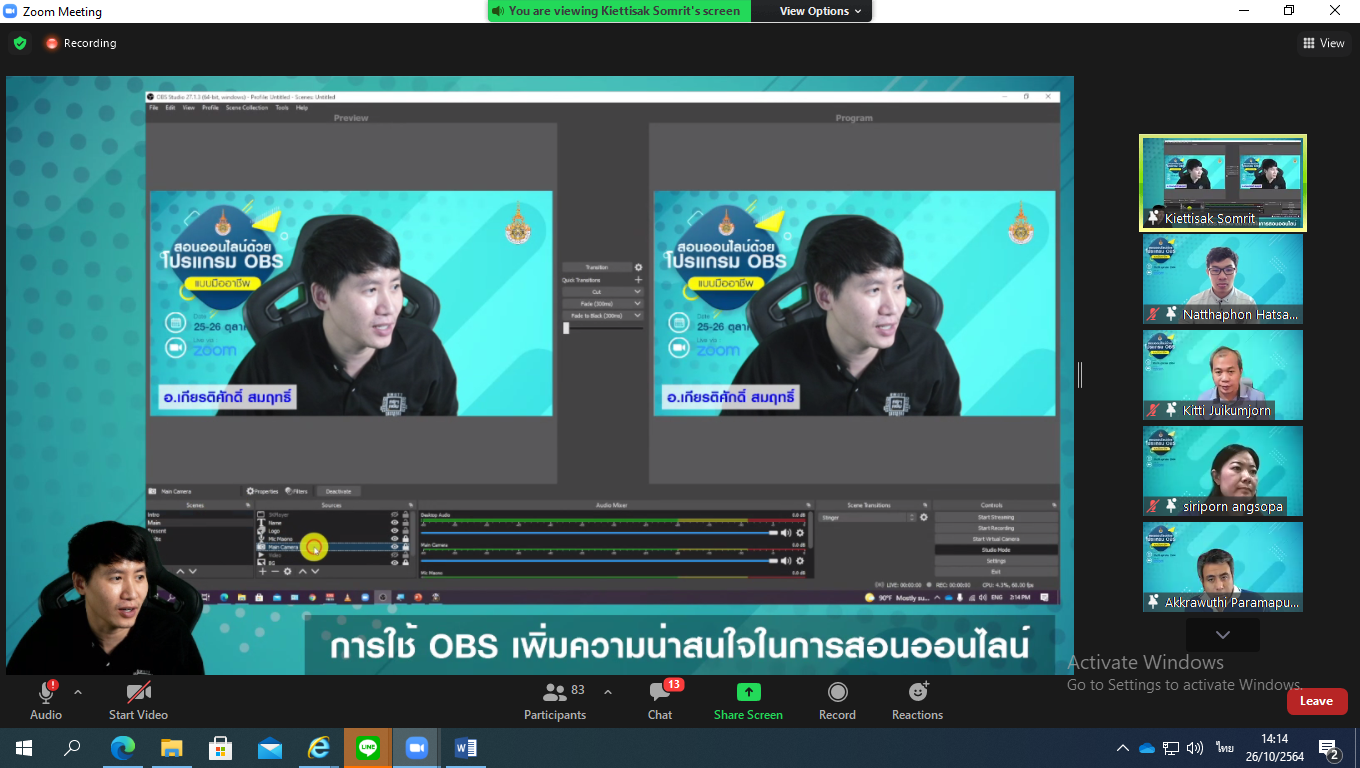This screenshot has height=768, width=1360.
Task: Open the Chat panel with 13 unread
Action: point(660,699)
